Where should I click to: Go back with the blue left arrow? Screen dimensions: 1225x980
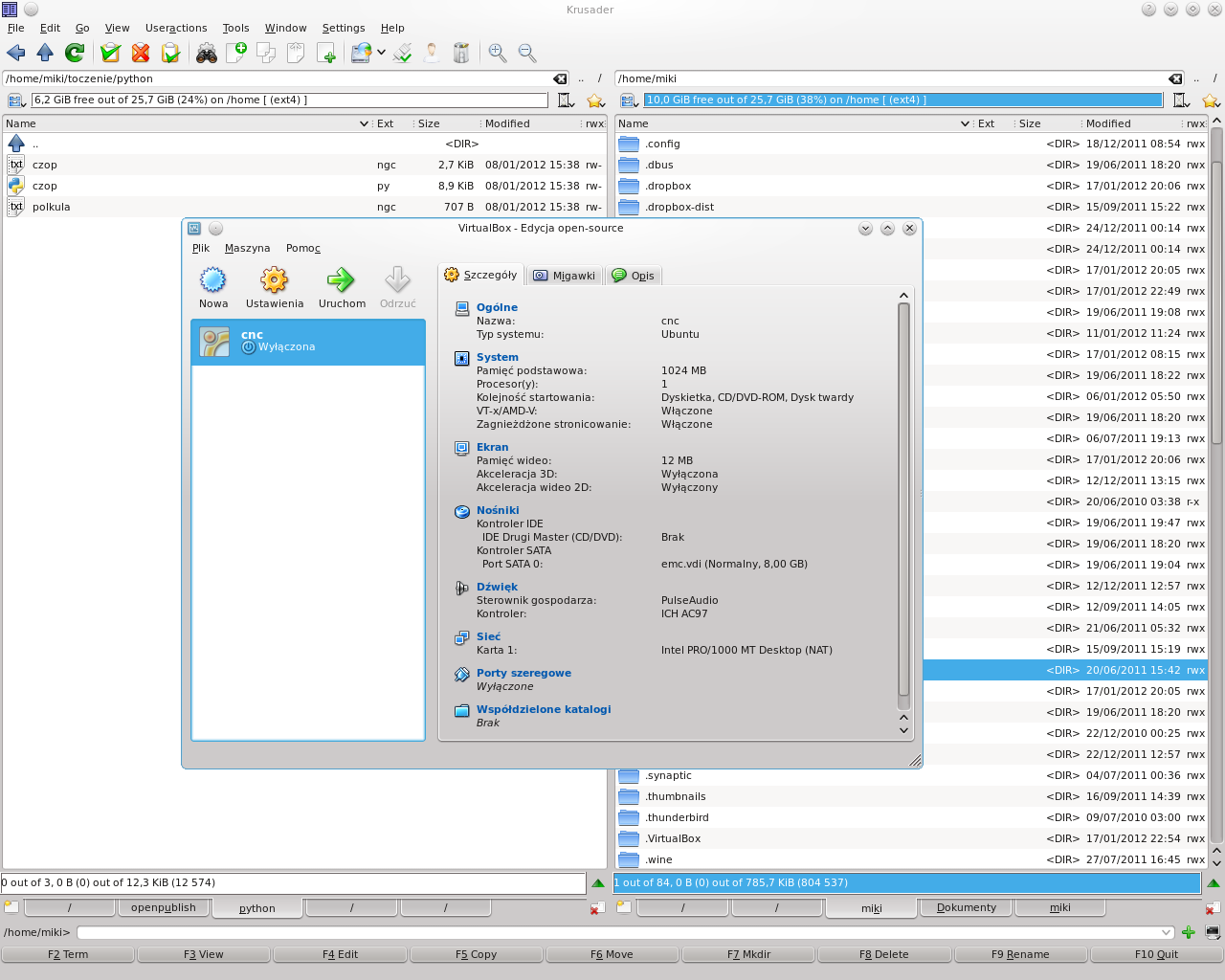(x=15, y=53)
